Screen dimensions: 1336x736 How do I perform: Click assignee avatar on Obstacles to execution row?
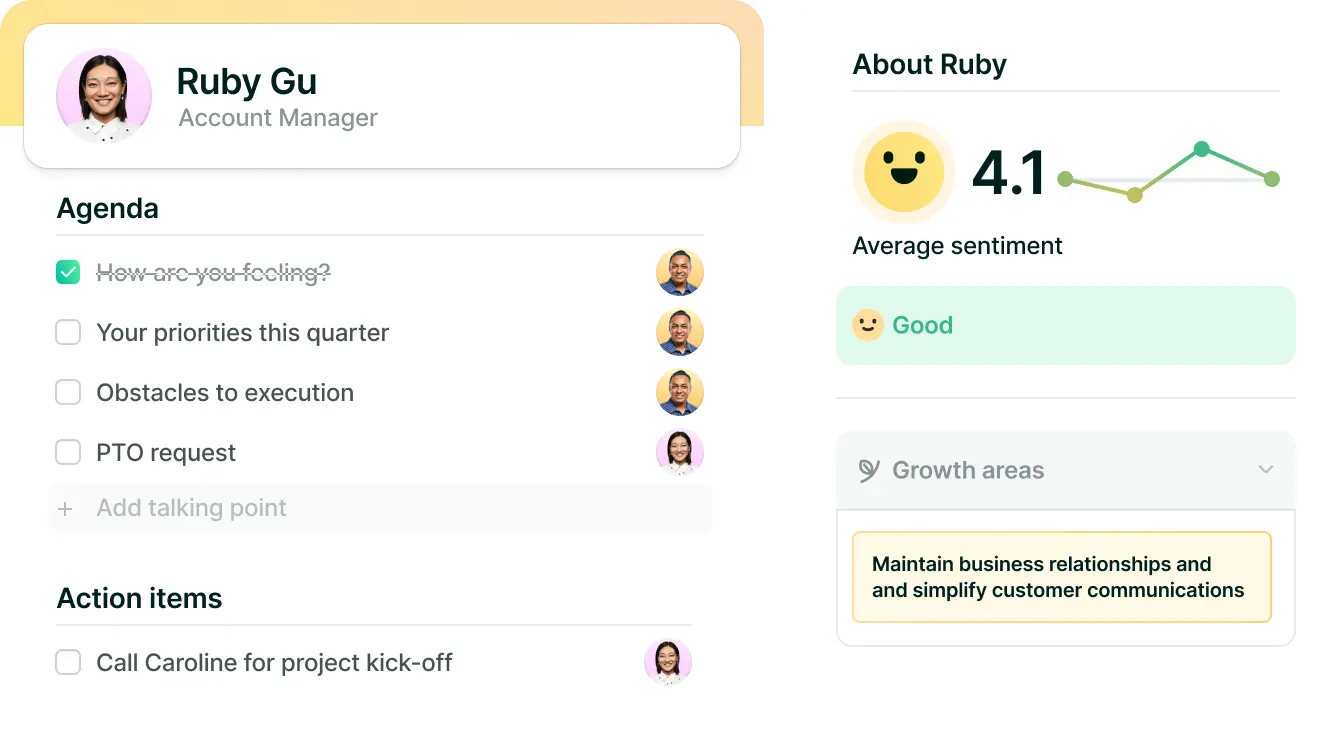tap(680, 392)
